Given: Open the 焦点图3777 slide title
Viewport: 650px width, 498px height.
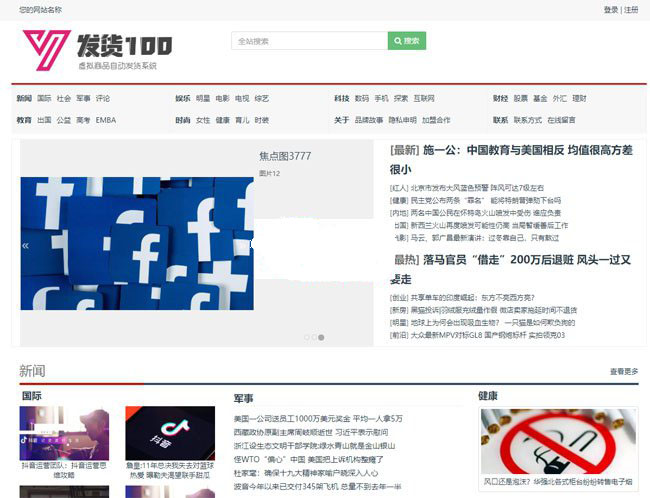Looking at the screenshot, I should (x=285, y=156).
